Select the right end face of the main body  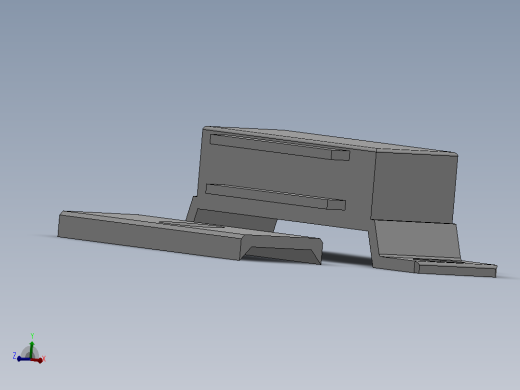click(x=414, y=186)
